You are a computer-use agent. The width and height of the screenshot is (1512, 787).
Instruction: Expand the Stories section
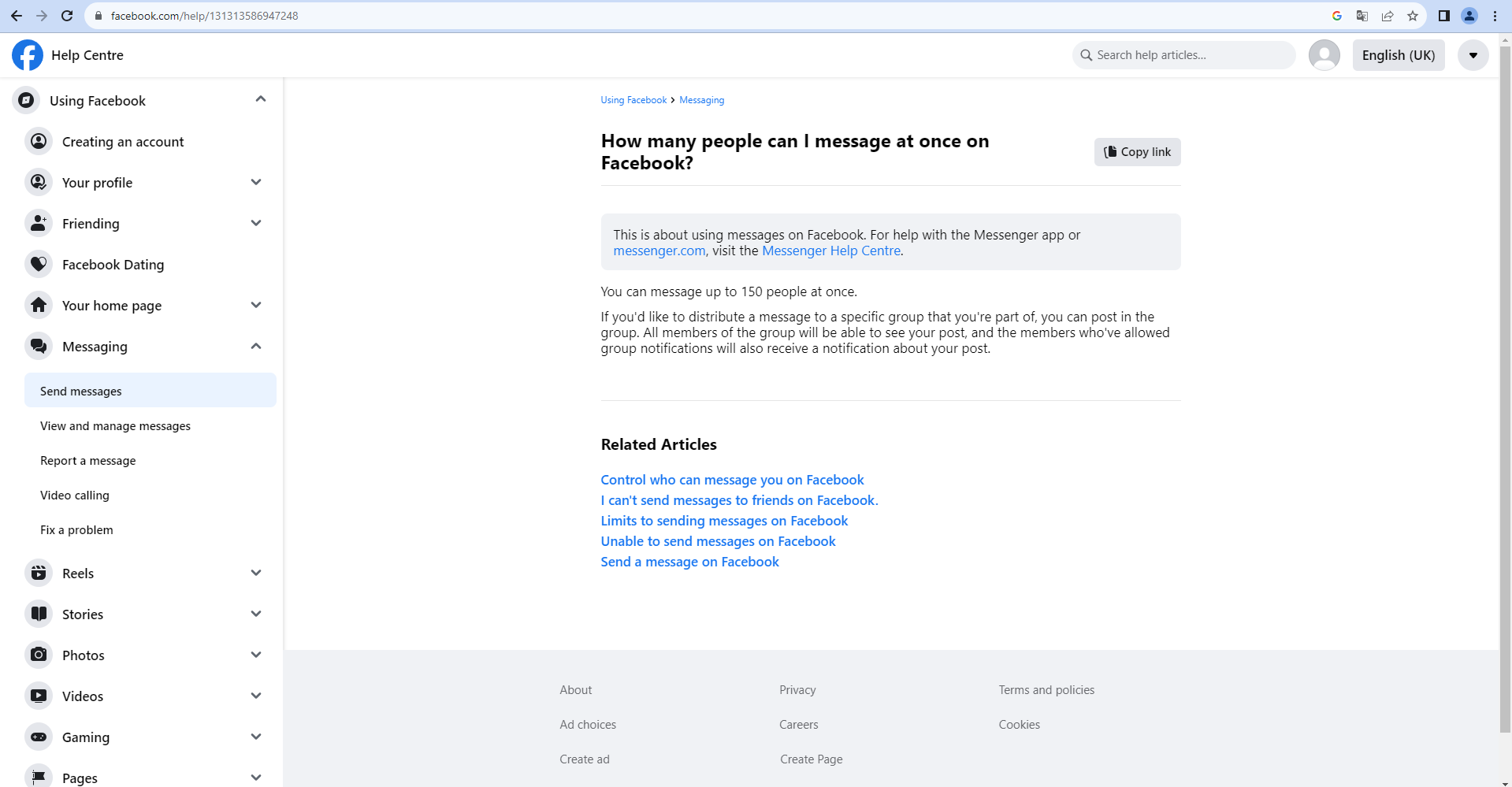(256, 614)
